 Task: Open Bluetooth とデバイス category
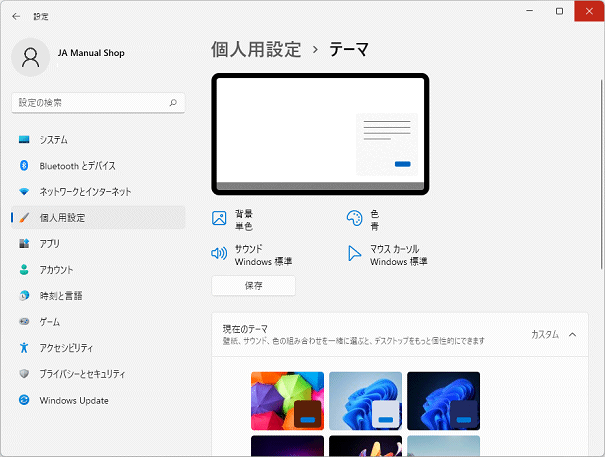[98, 166]
